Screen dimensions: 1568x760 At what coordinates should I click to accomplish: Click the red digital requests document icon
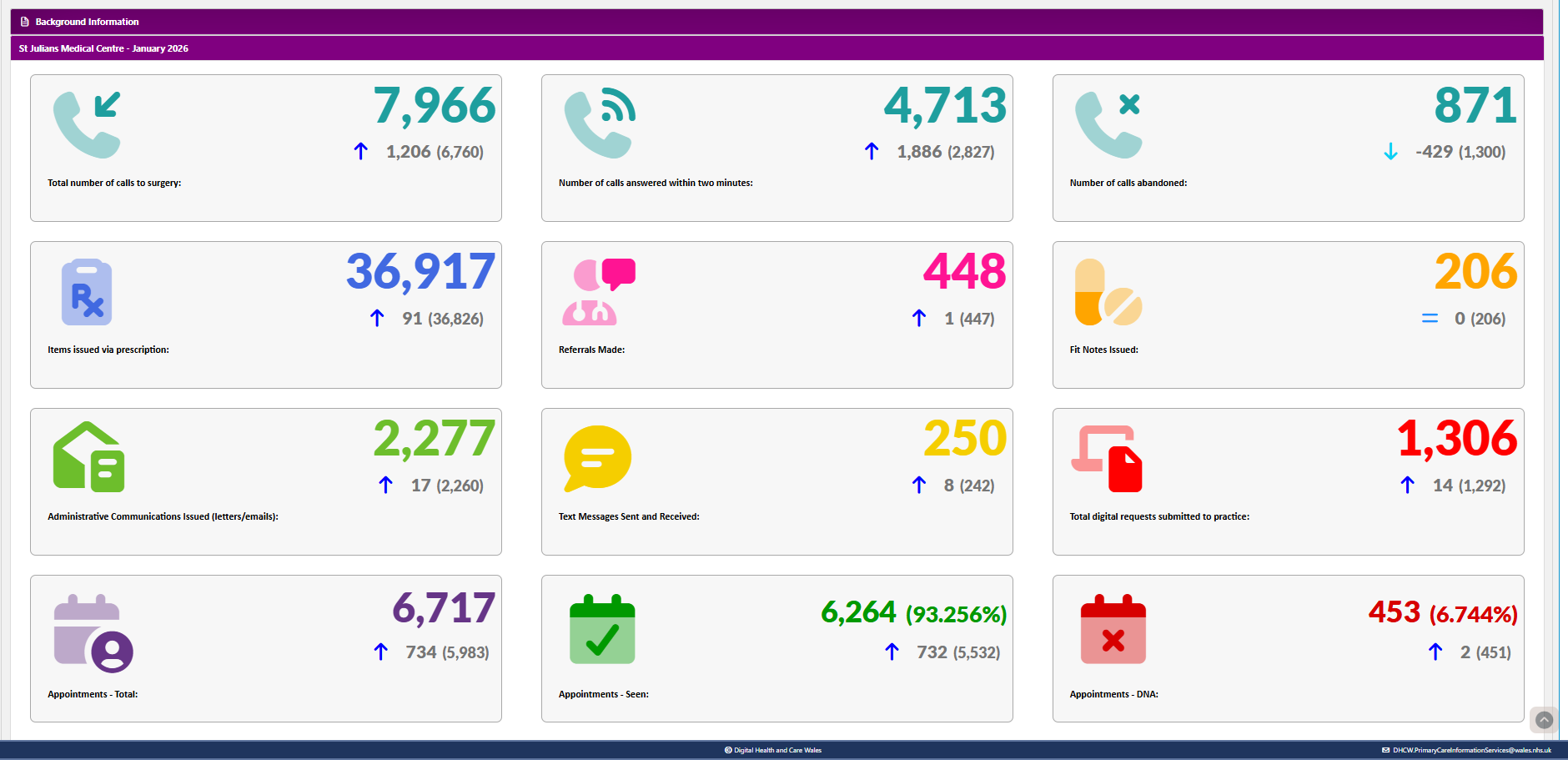(1107, 458)
